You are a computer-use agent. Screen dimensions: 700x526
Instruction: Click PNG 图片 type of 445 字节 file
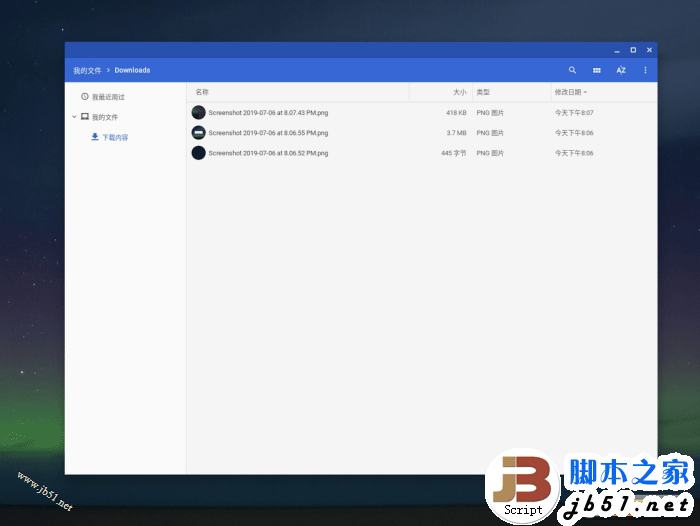click(490, 153)
